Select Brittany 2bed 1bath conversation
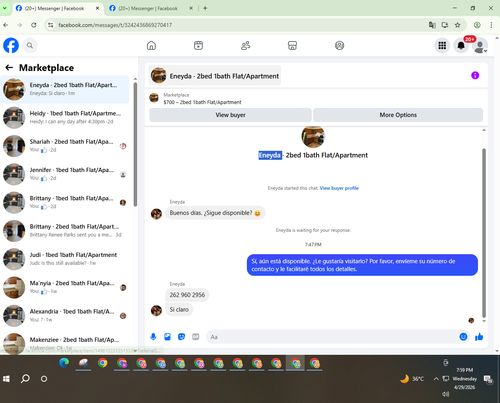This screenshot has width=500, height=403. (65, 231)
